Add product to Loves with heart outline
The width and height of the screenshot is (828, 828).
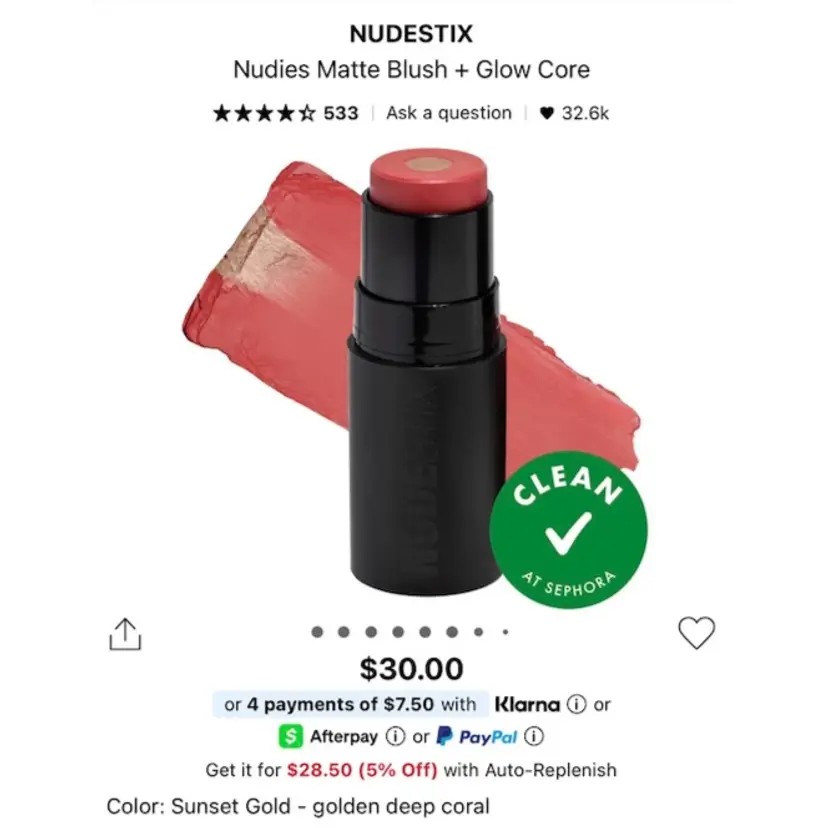[x=697, y=633]
